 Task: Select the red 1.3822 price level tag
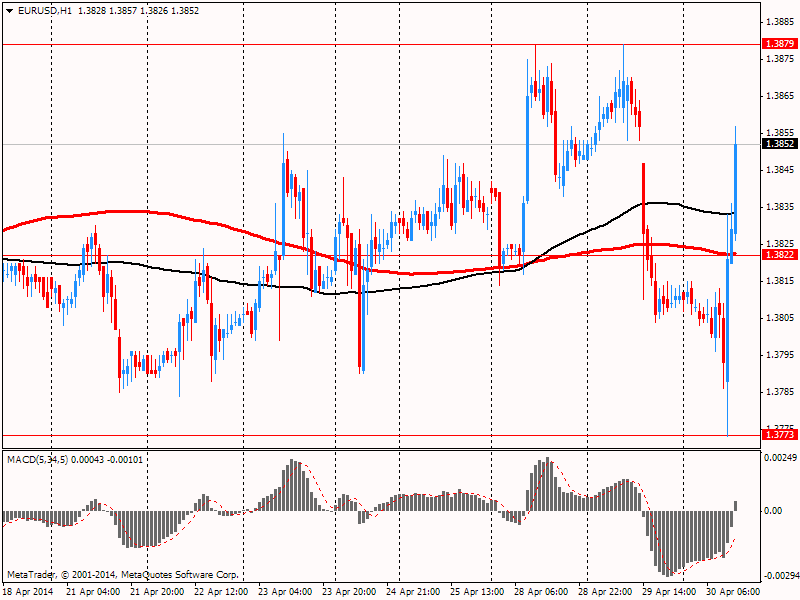tap(779, 255)
